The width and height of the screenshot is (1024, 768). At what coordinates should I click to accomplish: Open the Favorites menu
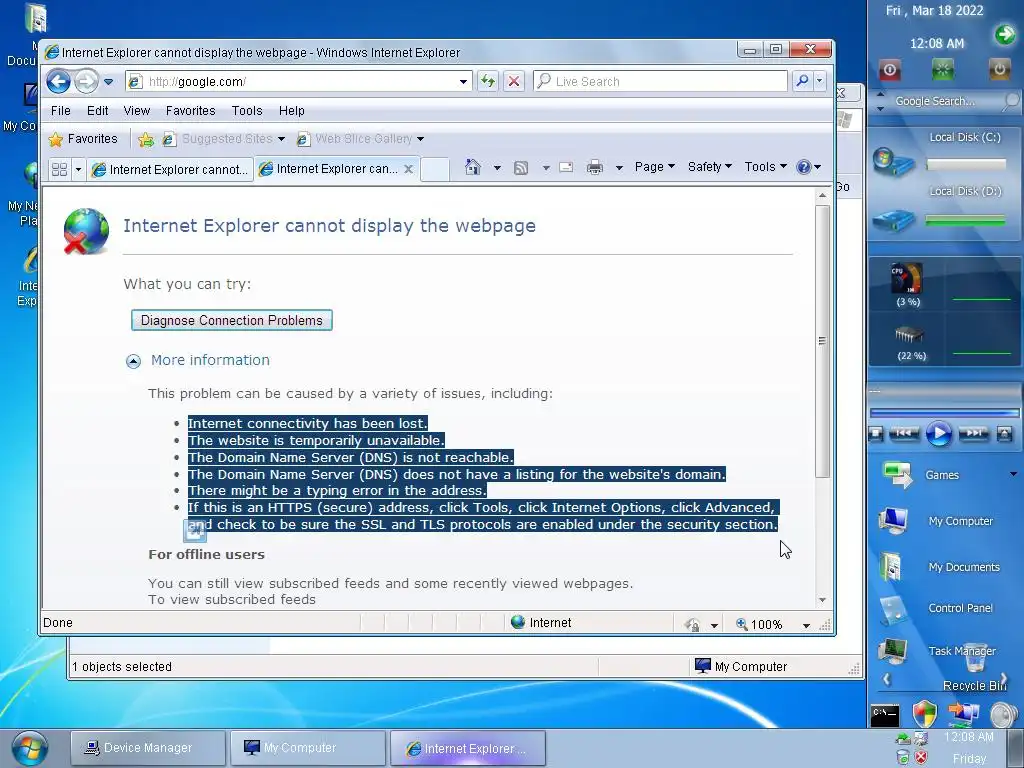coord(190,111)
